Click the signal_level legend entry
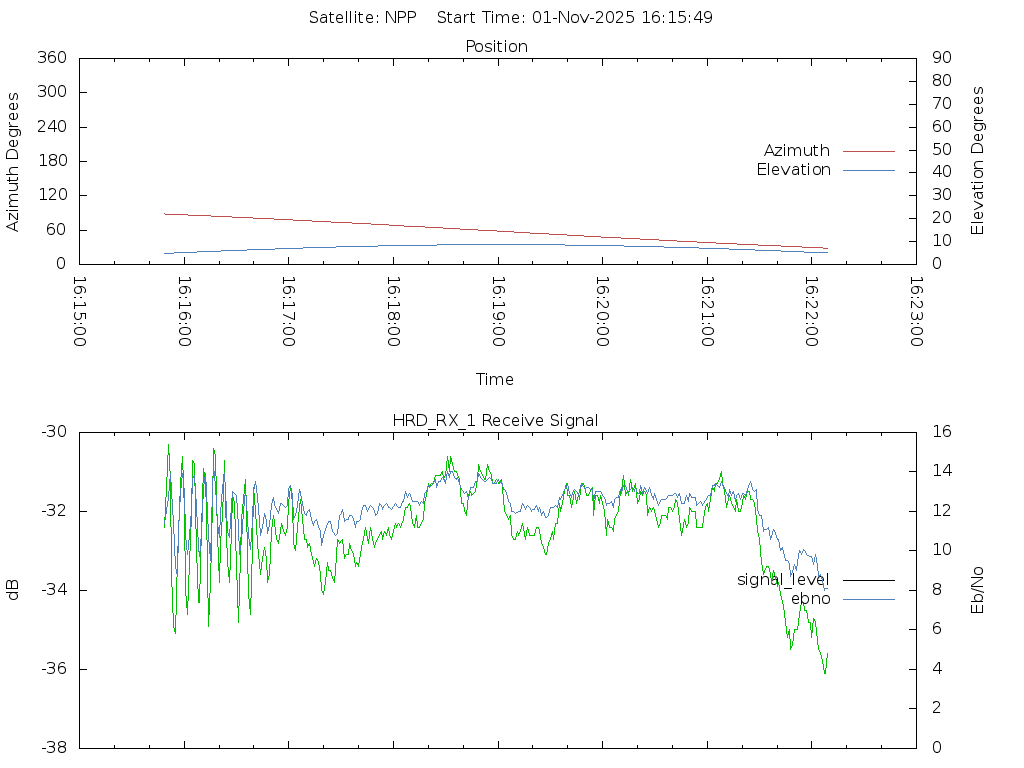The height and width of the screenshot is (768, 1024). (783, 580)
